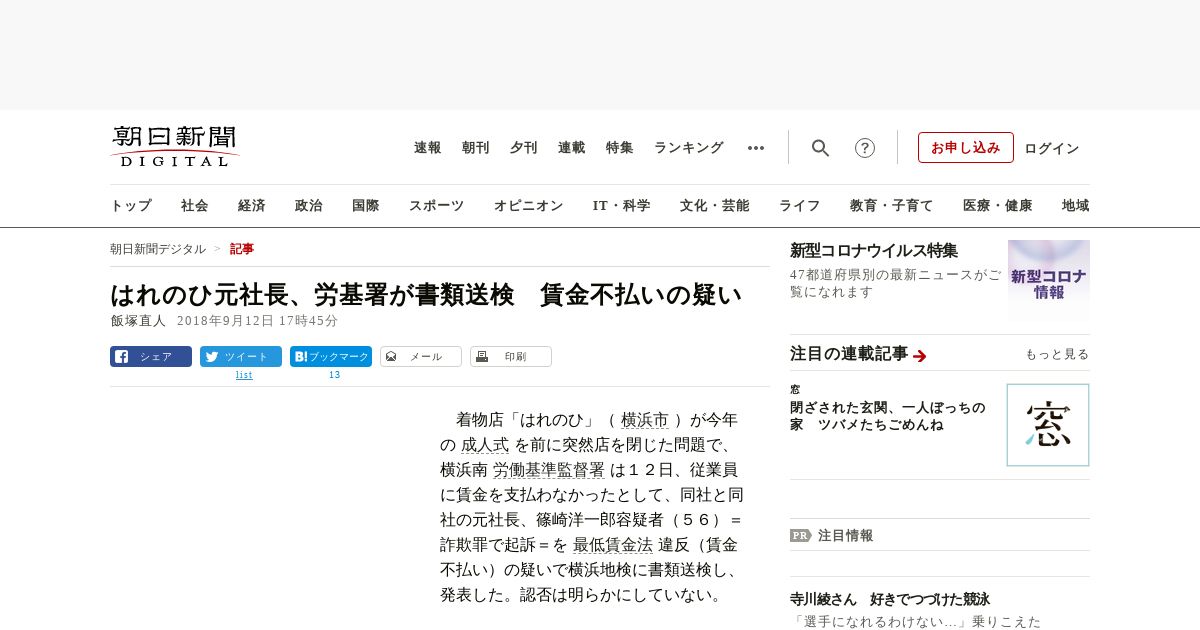
Task: Open the 成人式 keyword link
Action: click(x=485, y=445)
